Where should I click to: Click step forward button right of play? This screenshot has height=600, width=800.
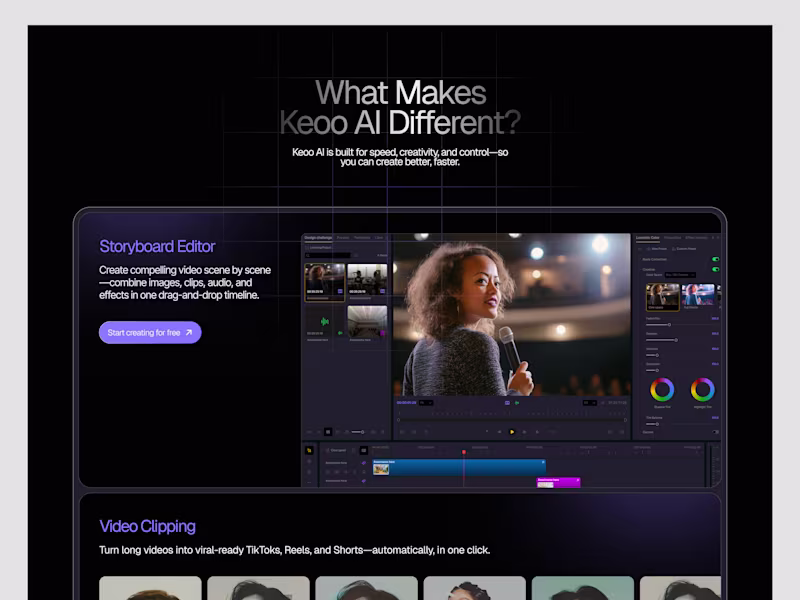524,432
